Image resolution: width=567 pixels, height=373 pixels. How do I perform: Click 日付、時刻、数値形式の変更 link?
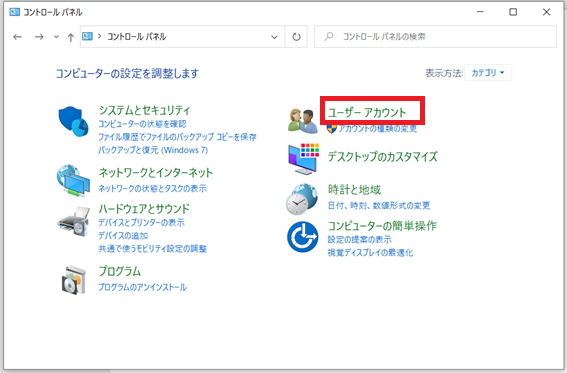pos(379,206)
